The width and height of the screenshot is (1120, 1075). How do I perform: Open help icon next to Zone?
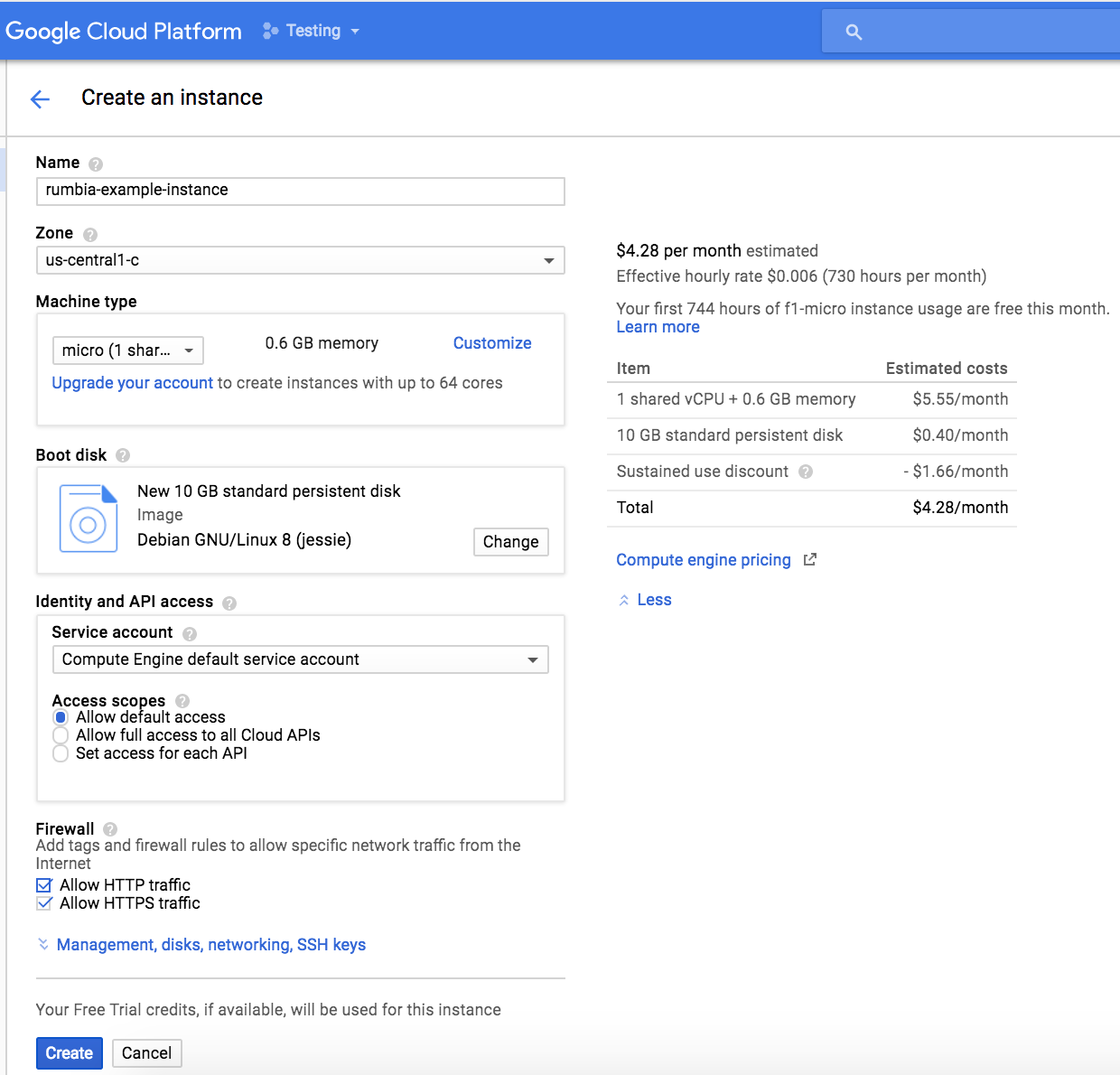tap(90, 235)
